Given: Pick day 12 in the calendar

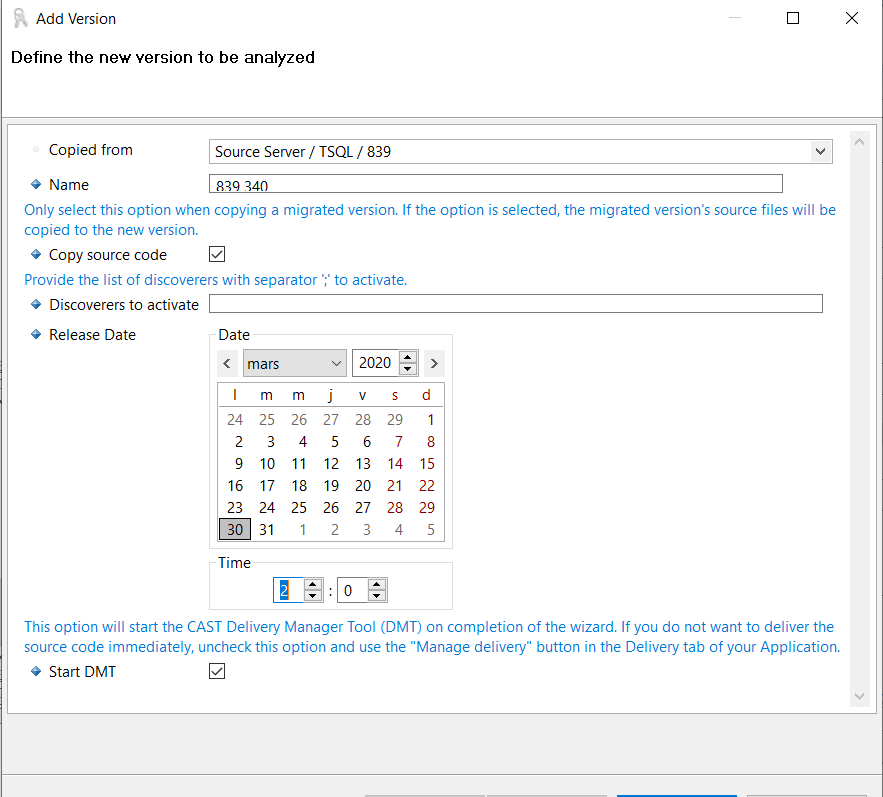Looking at the screenshot, I should pyautogui.click(x=331, y=464).
